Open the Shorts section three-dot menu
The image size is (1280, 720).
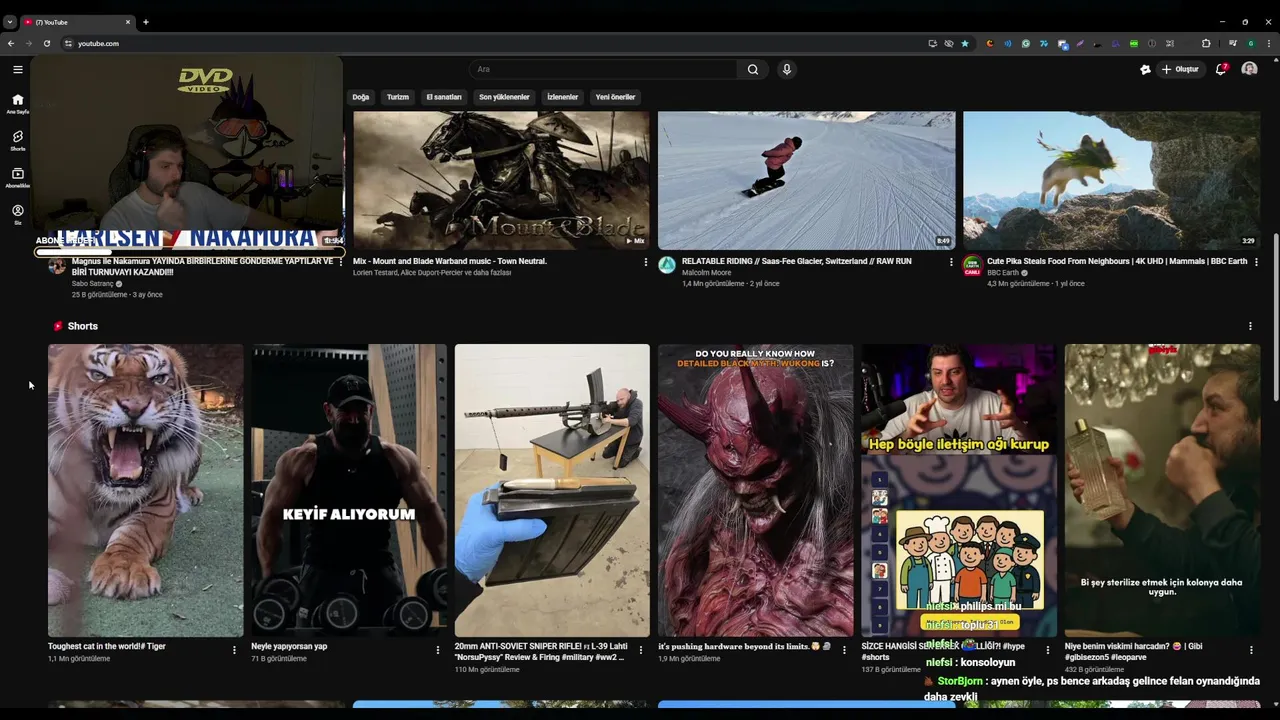pyautogui.click(x=1250, y=326)
